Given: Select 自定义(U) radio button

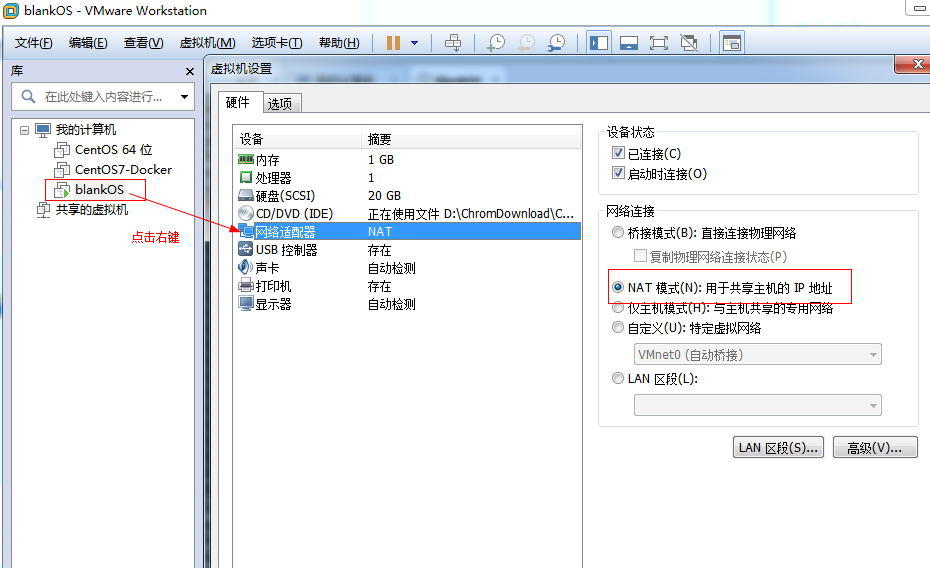Looking at the screenshot, I should point(618,327).
